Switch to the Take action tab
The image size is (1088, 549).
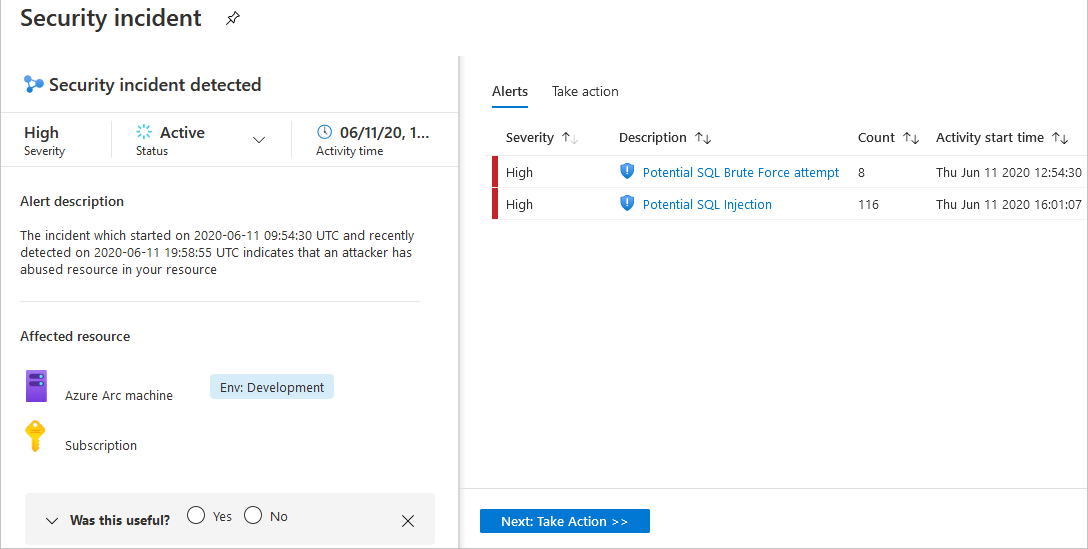click(x=585, y=92)
